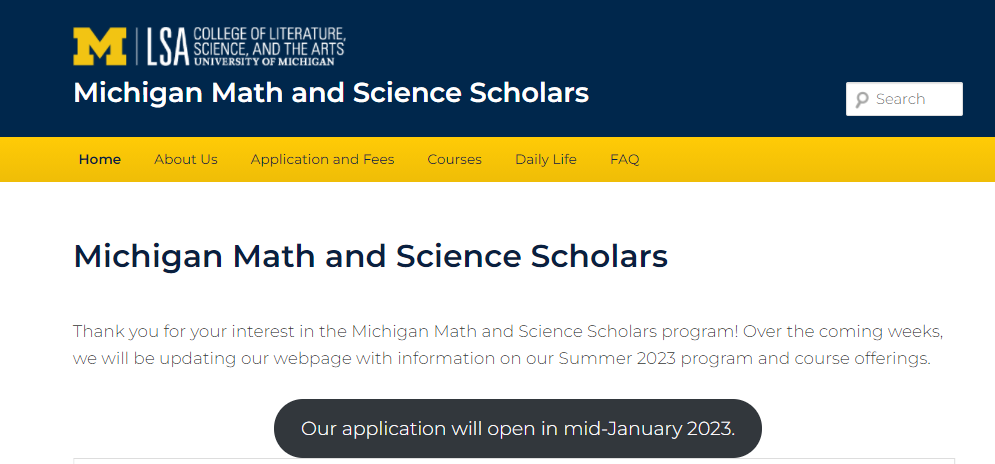This screenshot has height=464, width=995.
Task: Click the College of Literature, Science, and the Arts text
Action: [x=269, y=41]
